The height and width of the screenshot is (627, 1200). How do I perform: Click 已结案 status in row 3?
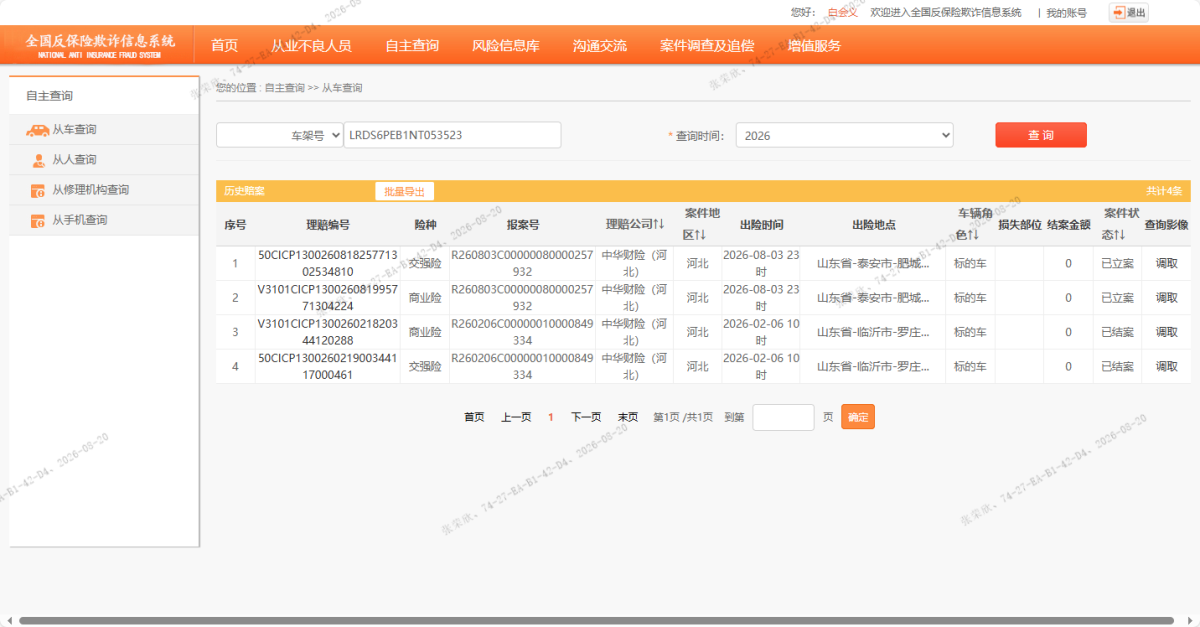1117,332
